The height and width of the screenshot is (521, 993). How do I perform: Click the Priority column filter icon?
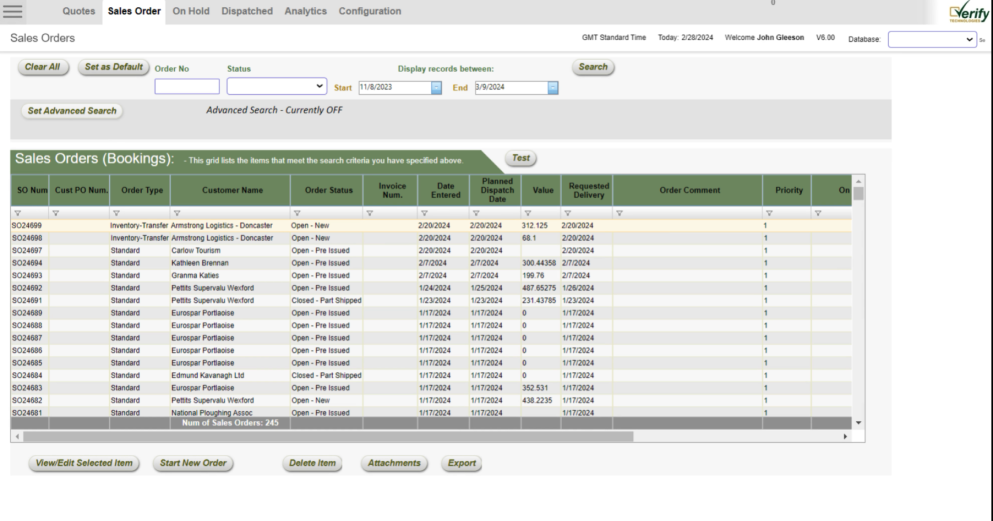768,213
